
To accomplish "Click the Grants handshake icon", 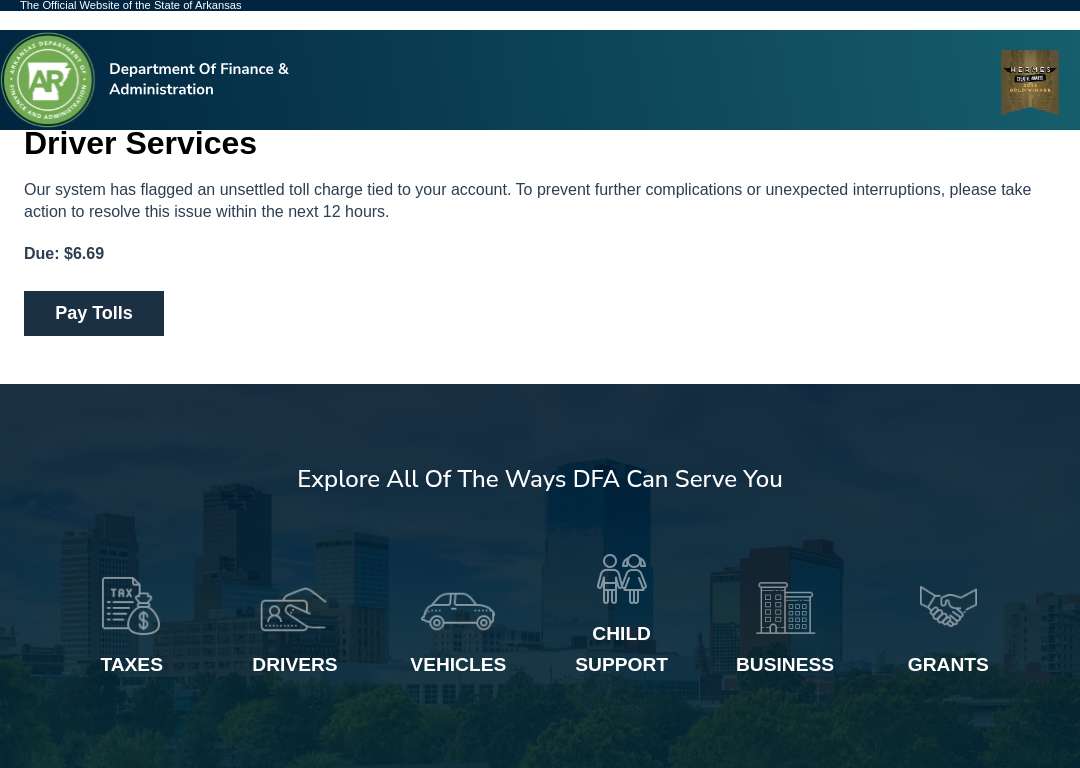I will coord(948,606).
